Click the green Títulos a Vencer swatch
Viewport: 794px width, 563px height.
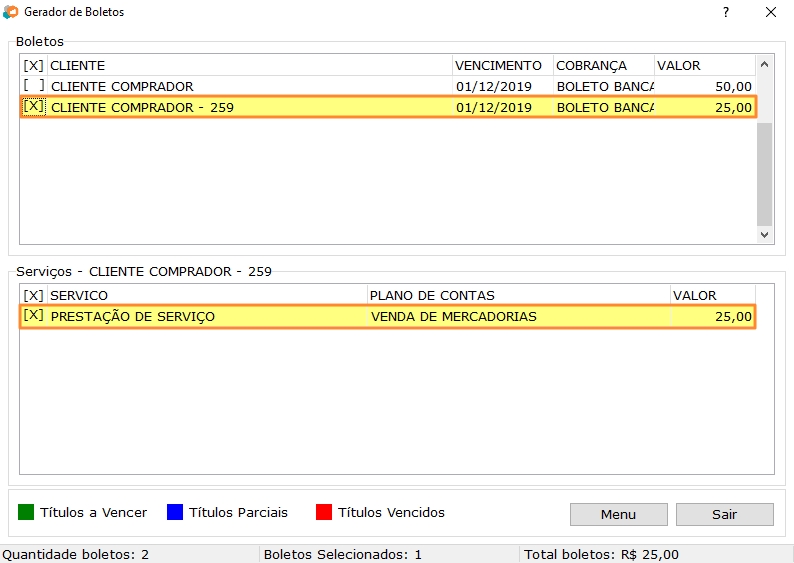click(x=26, y=513)
